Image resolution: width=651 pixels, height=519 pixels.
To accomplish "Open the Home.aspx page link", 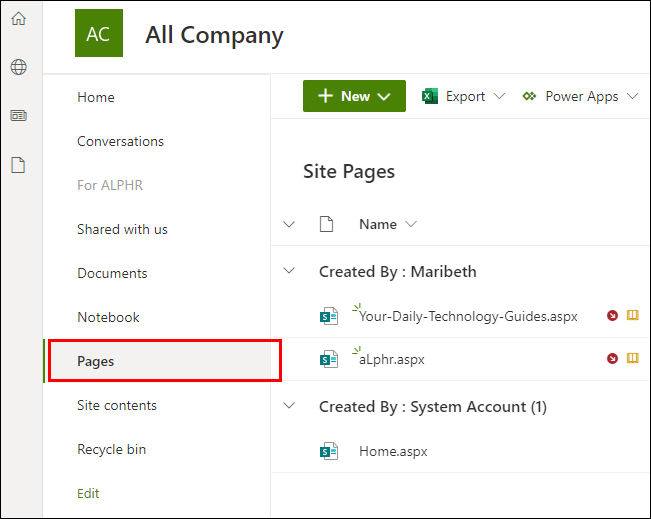I will coord(393,451).
